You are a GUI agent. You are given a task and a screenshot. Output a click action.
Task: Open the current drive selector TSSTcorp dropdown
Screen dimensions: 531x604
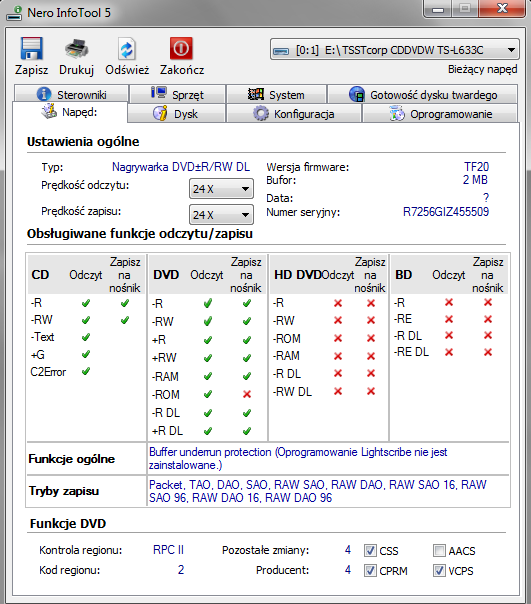[x=395, y=50]
